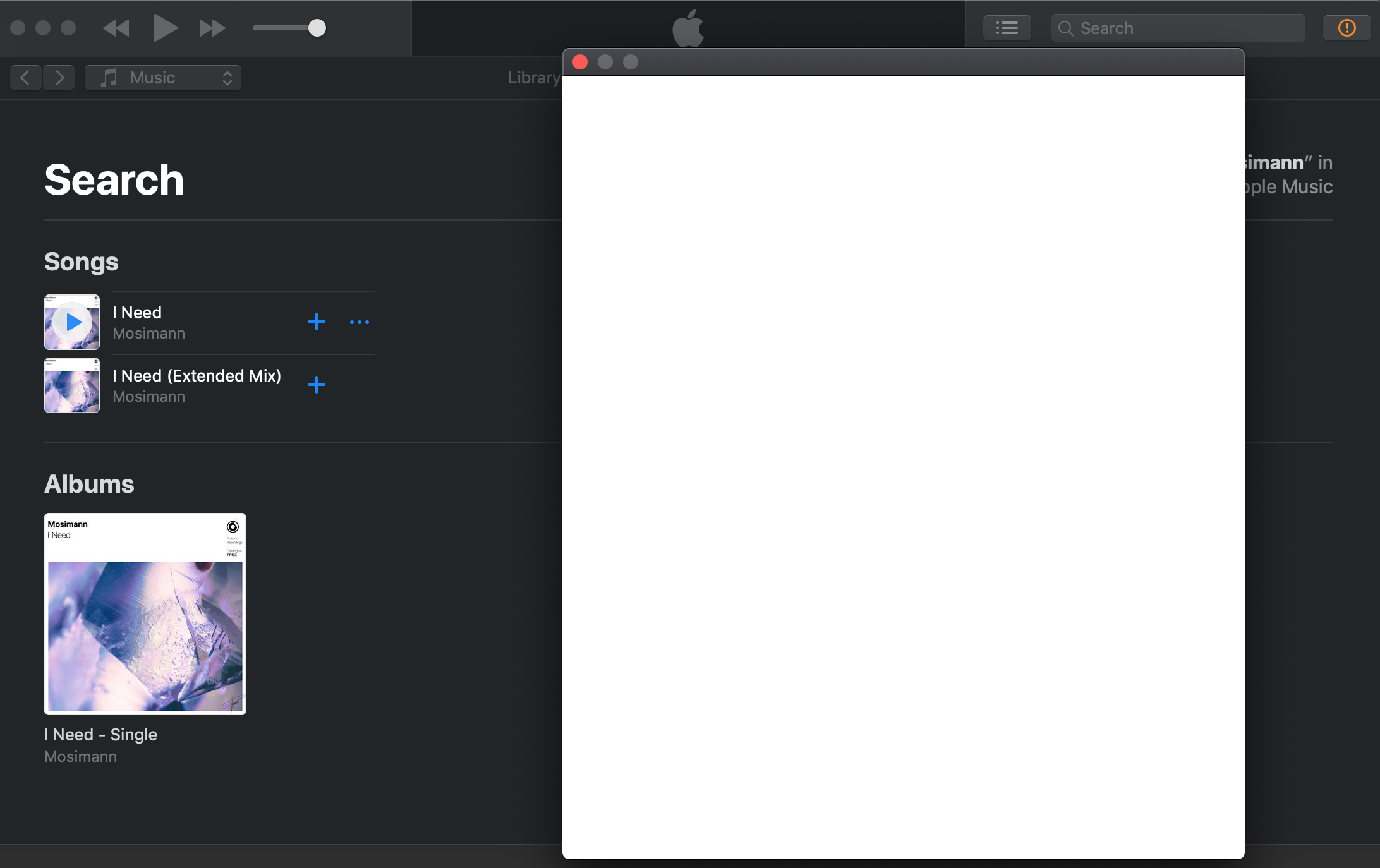Play 'I Need' via artwork play button

[73, 322]
